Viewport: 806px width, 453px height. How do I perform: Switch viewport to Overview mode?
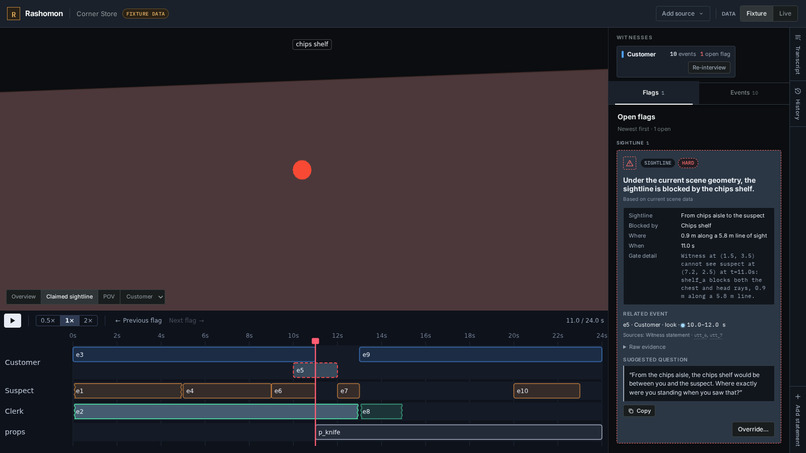point(24,297)
